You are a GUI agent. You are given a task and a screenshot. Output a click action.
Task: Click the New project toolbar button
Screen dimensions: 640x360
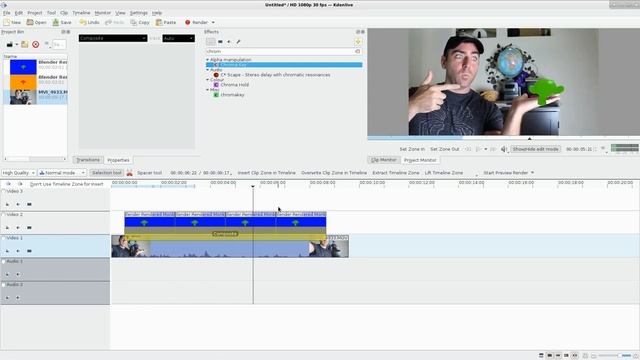tap(12, 22)
